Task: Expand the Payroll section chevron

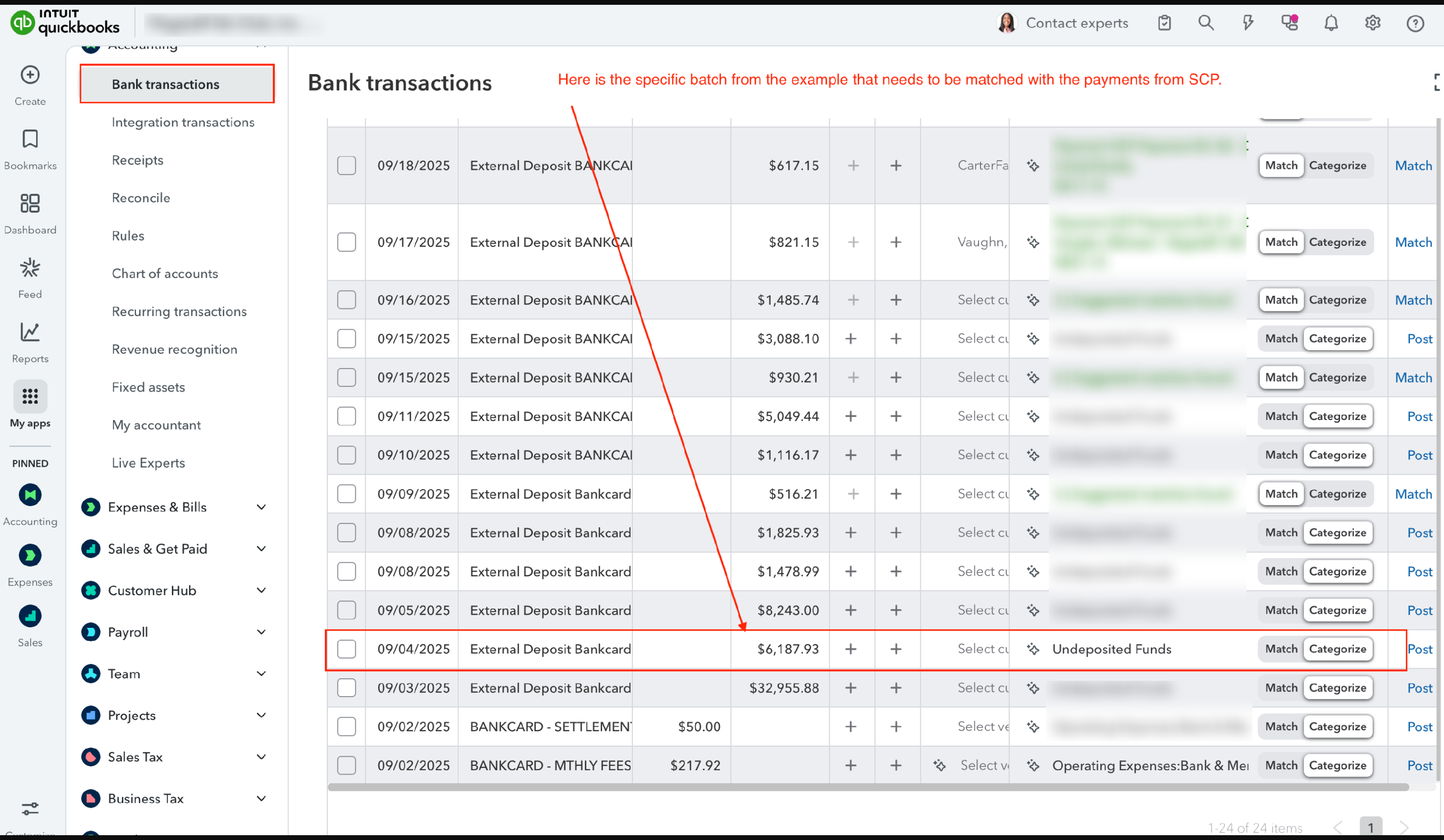Action: (261, 632)
